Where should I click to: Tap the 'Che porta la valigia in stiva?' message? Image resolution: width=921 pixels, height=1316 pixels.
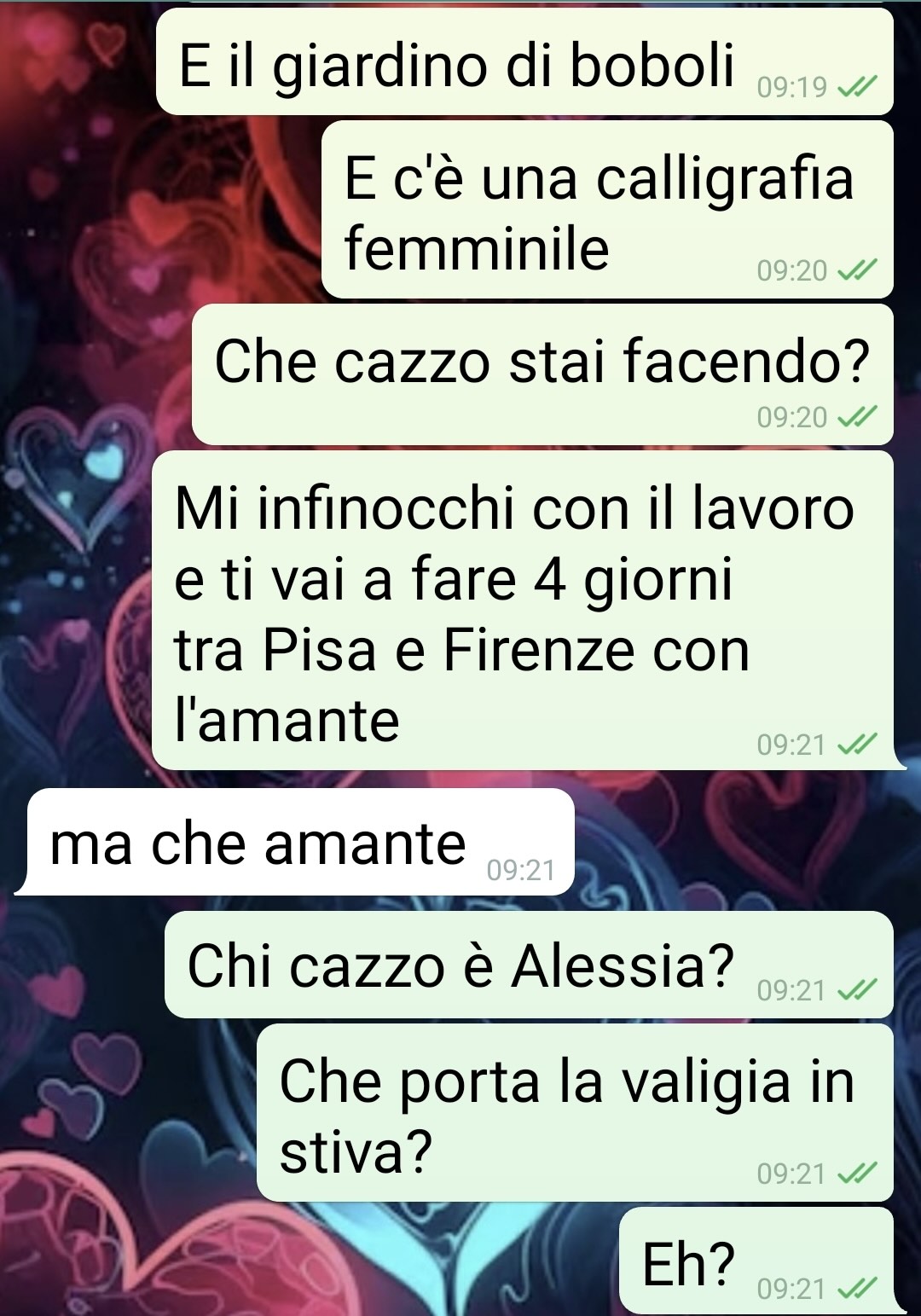575,1113
